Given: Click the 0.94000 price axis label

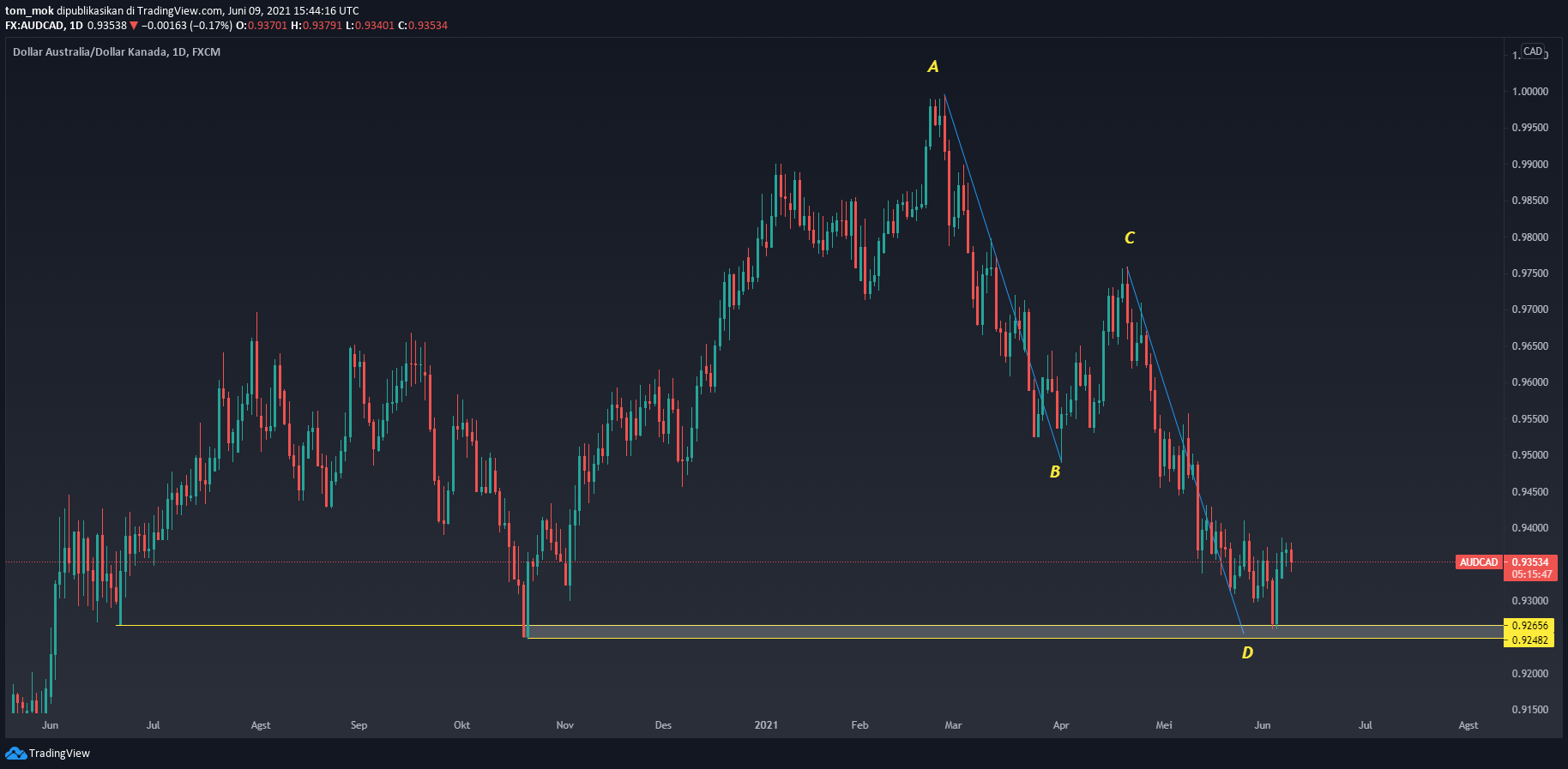Looking at the screenshot, I should click(x=1529, y=528).
